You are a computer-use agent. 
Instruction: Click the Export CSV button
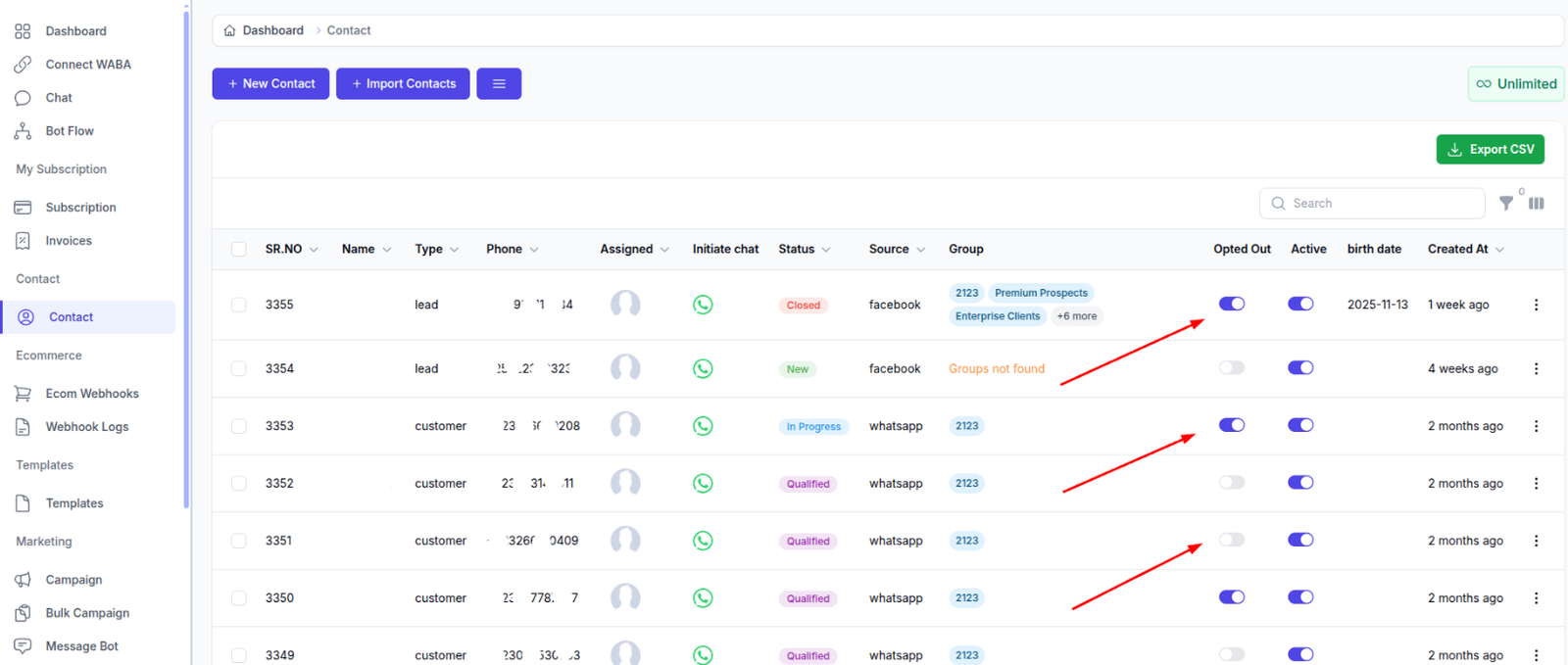1491,149
